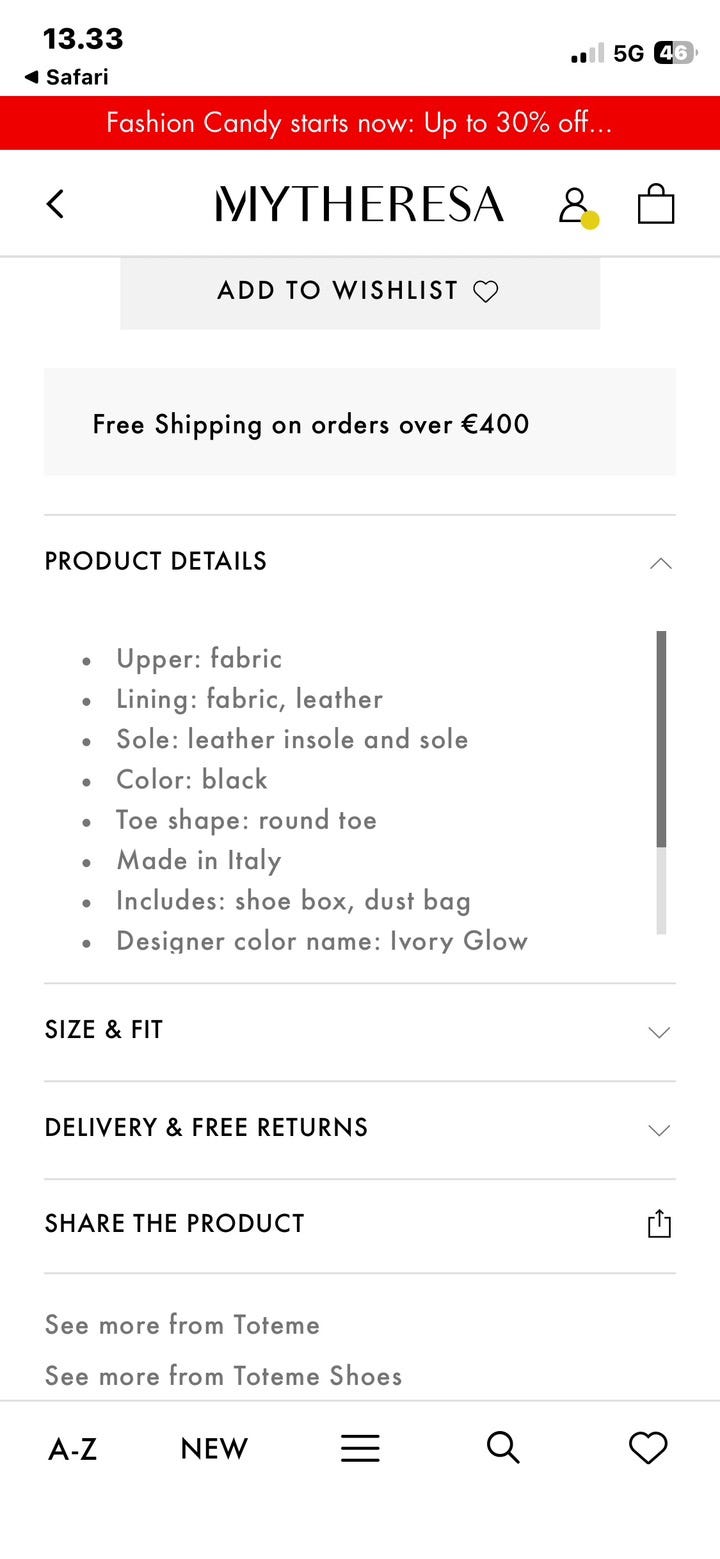Viewport: 720px width, 1559px height.
Task: Expand Delivery & Free Returns section
Action: point(658,1130)
